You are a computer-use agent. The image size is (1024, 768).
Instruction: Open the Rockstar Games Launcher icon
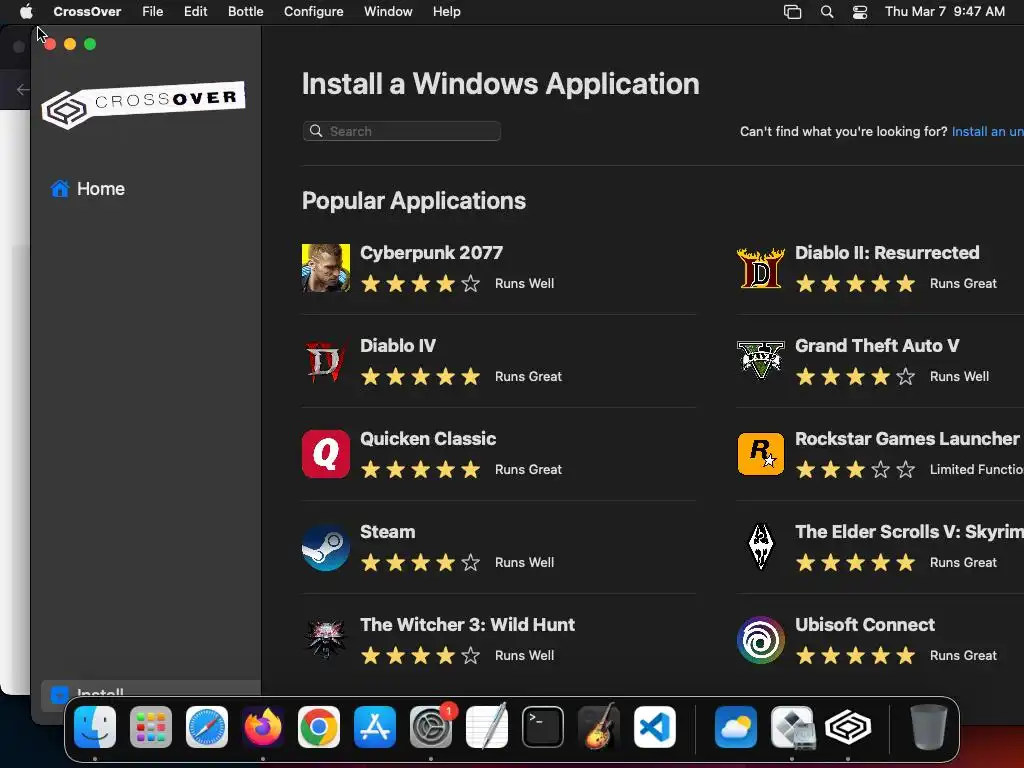tap(760, 454)
